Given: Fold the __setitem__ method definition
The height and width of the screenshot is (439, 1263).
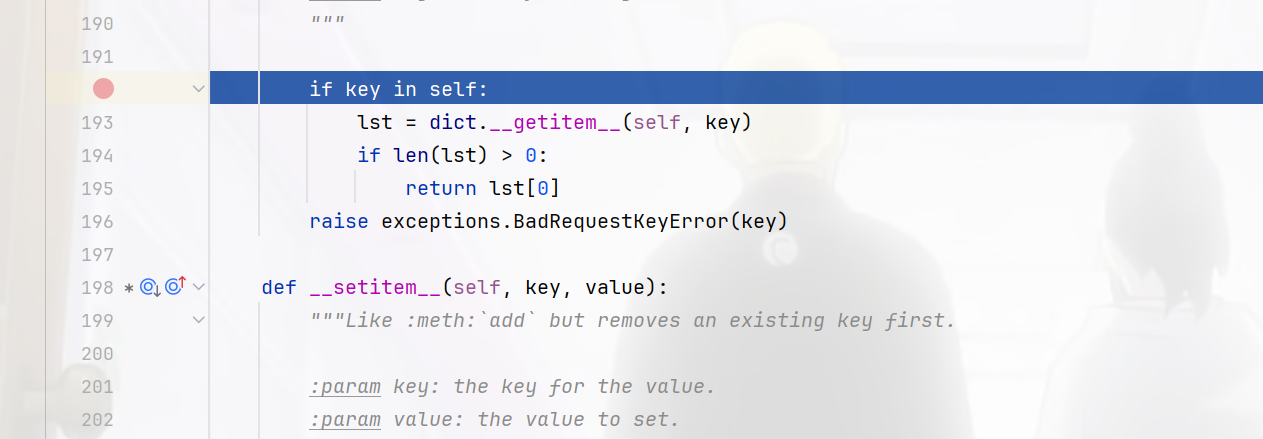Looking at the screenshot, I should pos(198,288).
